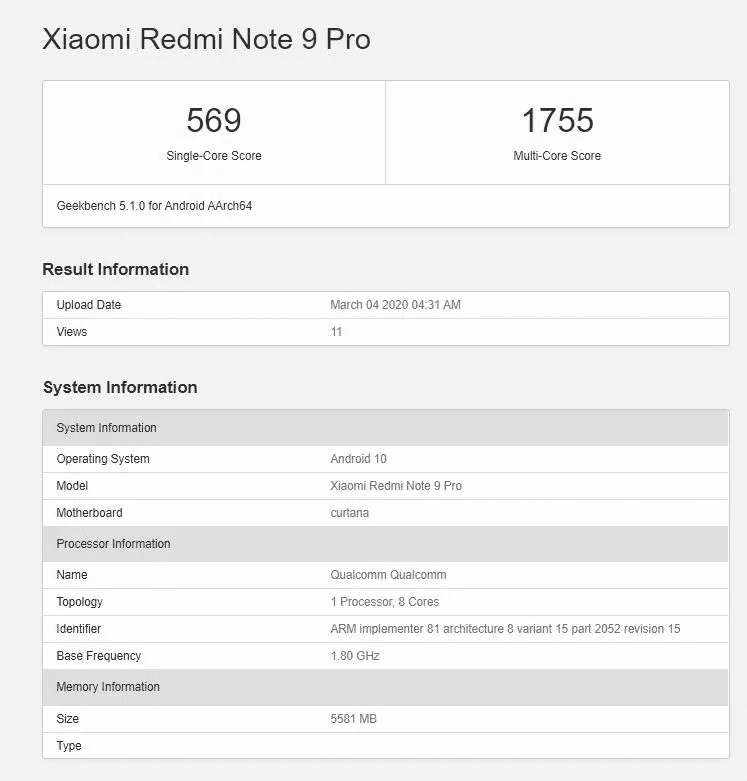Image resolution: width=747 pixels, height=781 pixels.
Task: Click the bold System Information section heading
Action: click(x=120, y=387)
